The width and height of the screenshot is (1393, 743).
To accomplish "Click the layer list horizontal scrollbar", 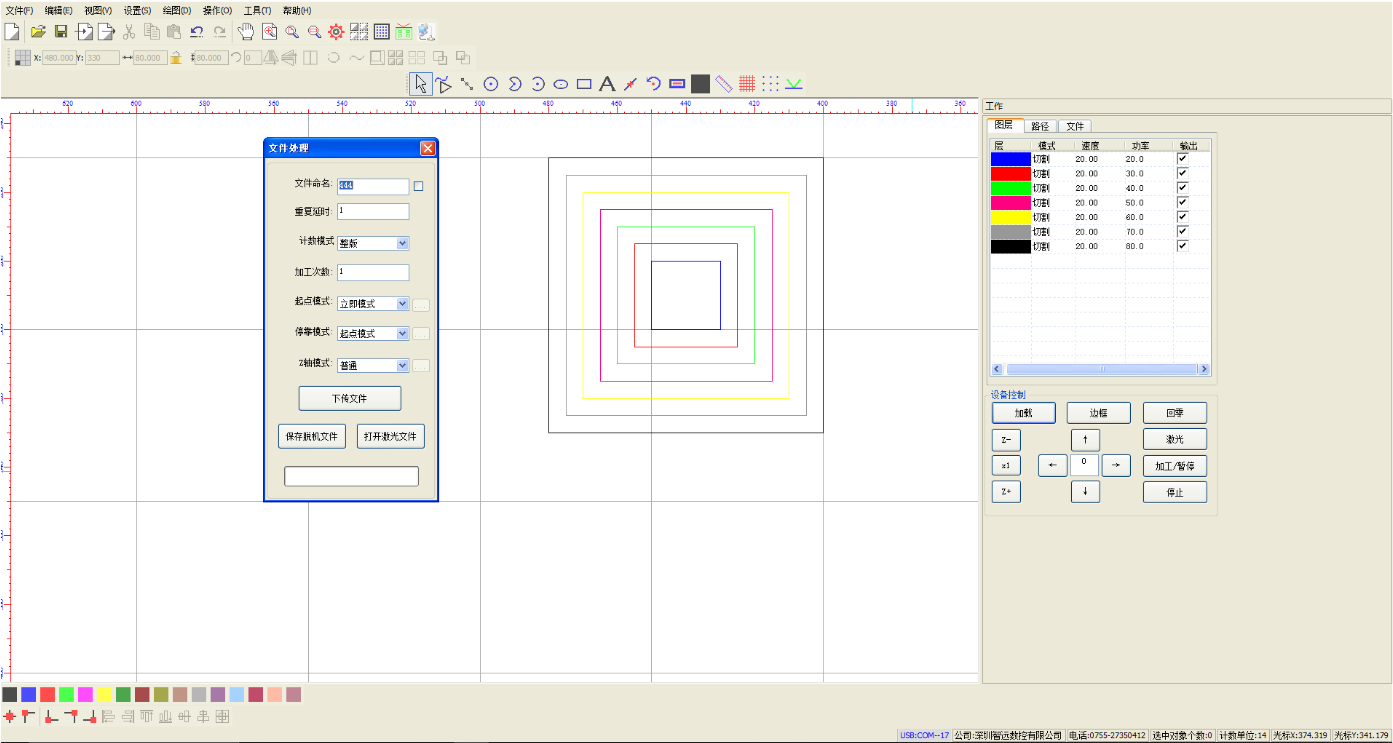I will click(1100, 369).
